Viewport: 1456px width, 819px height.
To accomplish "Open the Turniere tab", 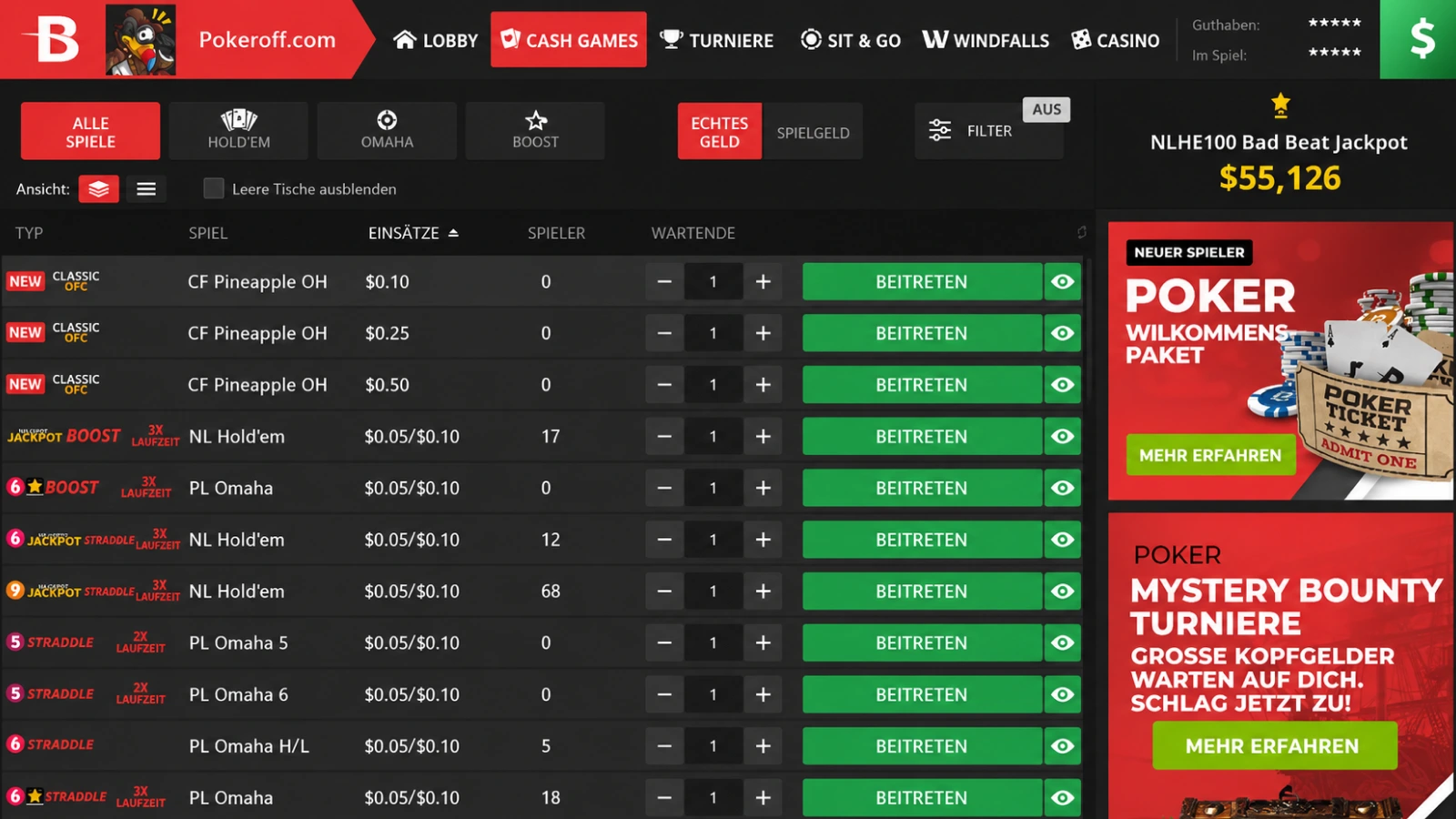I will click(716, 40).
